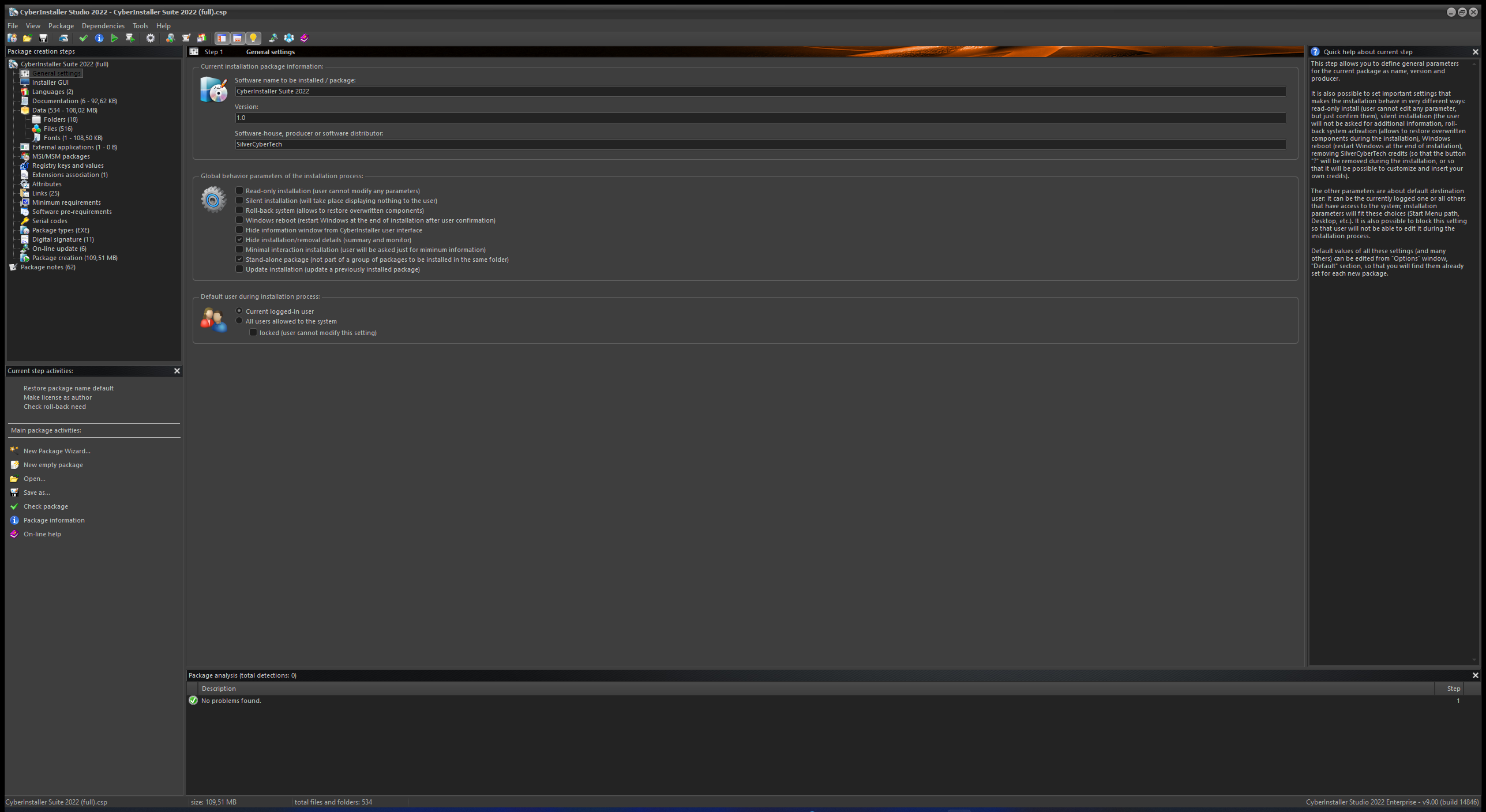This screenshot has width=1486, height=812.
Task: Click the Software name input field
Action: pyautogui.click(x=760, y=91)
